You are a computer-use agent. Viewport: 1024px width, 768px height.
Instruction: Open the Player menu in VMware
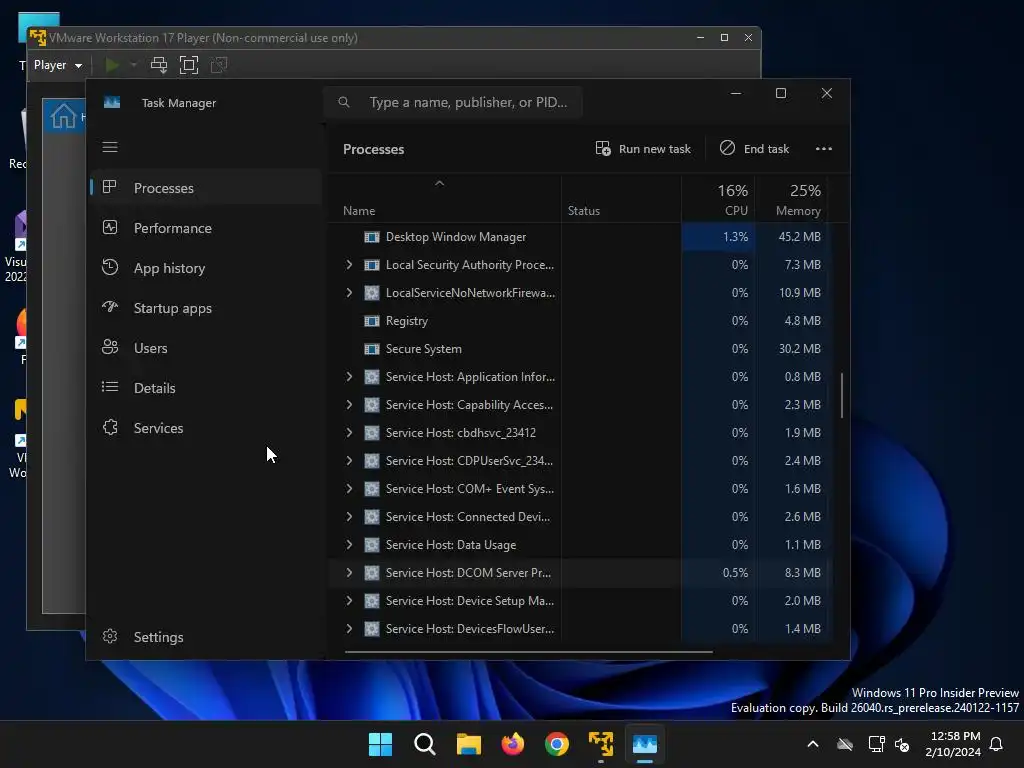pos(57,65)
